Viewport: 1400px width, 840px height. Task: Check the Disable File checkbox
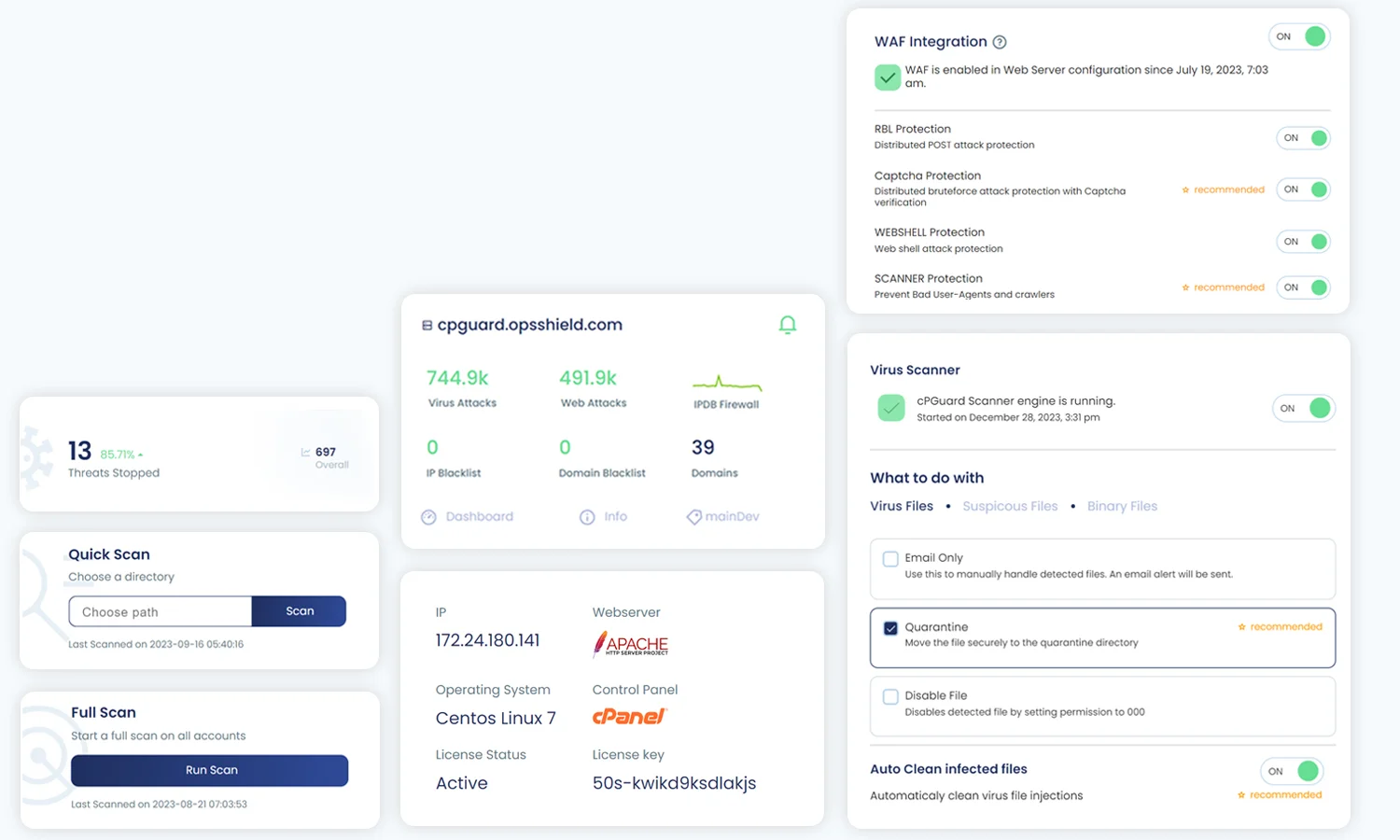890,697
